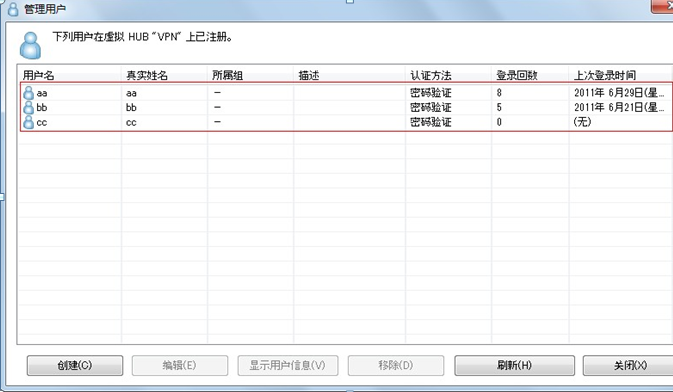Click real name cc cell
Screen dimensions: 673x392
[131, 123]
